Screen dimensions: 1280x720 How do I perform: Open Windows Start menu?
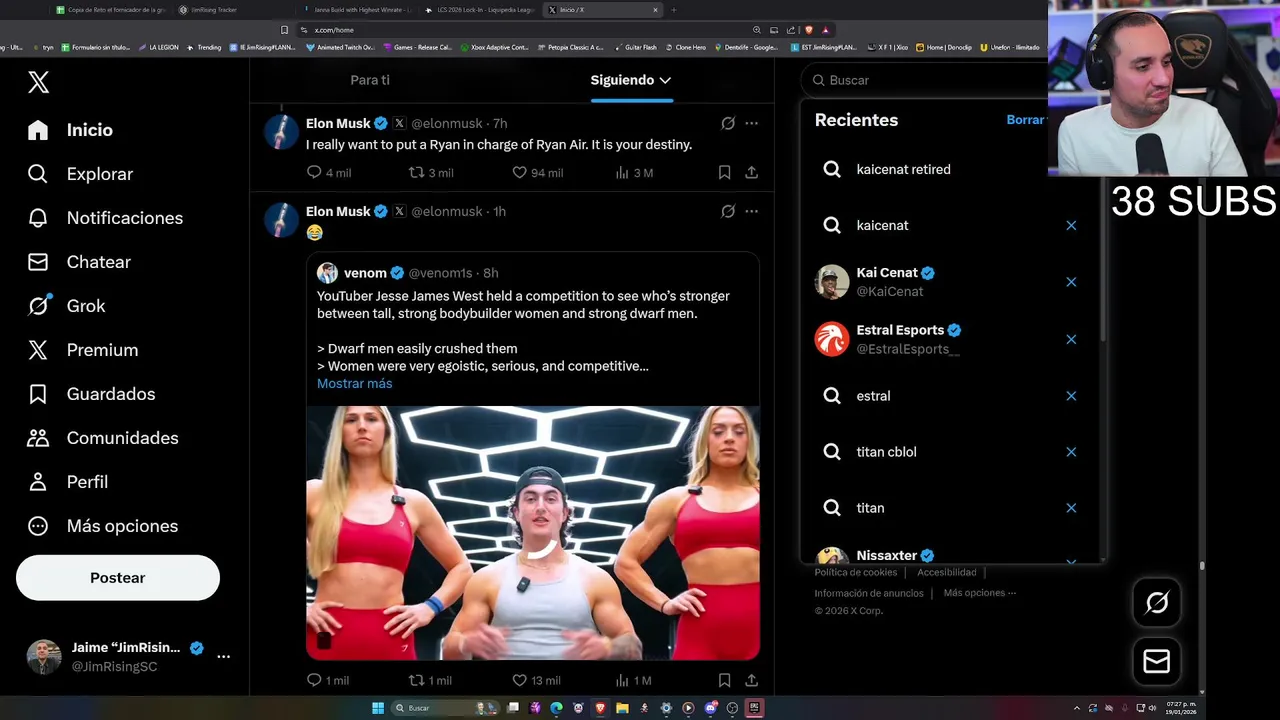coord(378,708)
